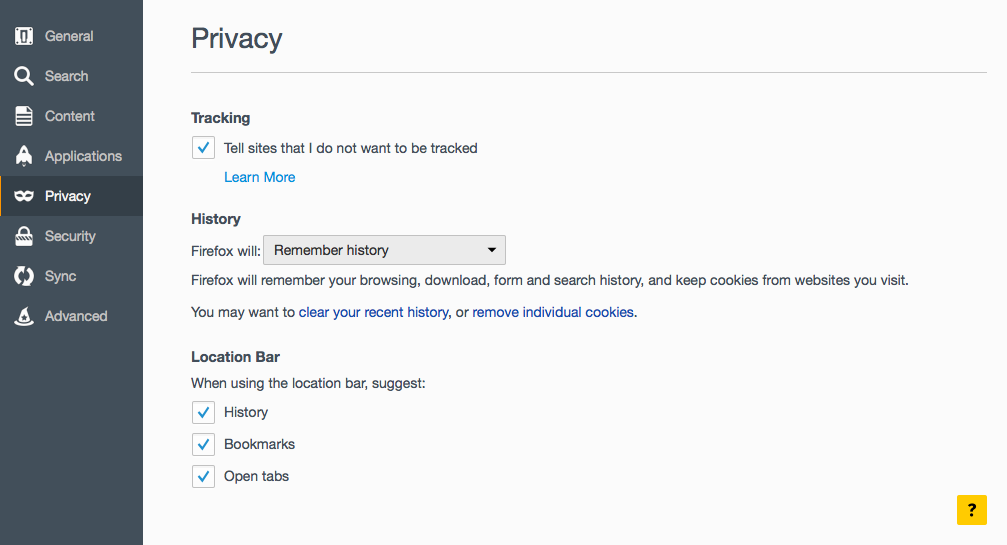Uncheck the Open tabs suggestion
1007x545 pixels.
[x=203, y=476]
